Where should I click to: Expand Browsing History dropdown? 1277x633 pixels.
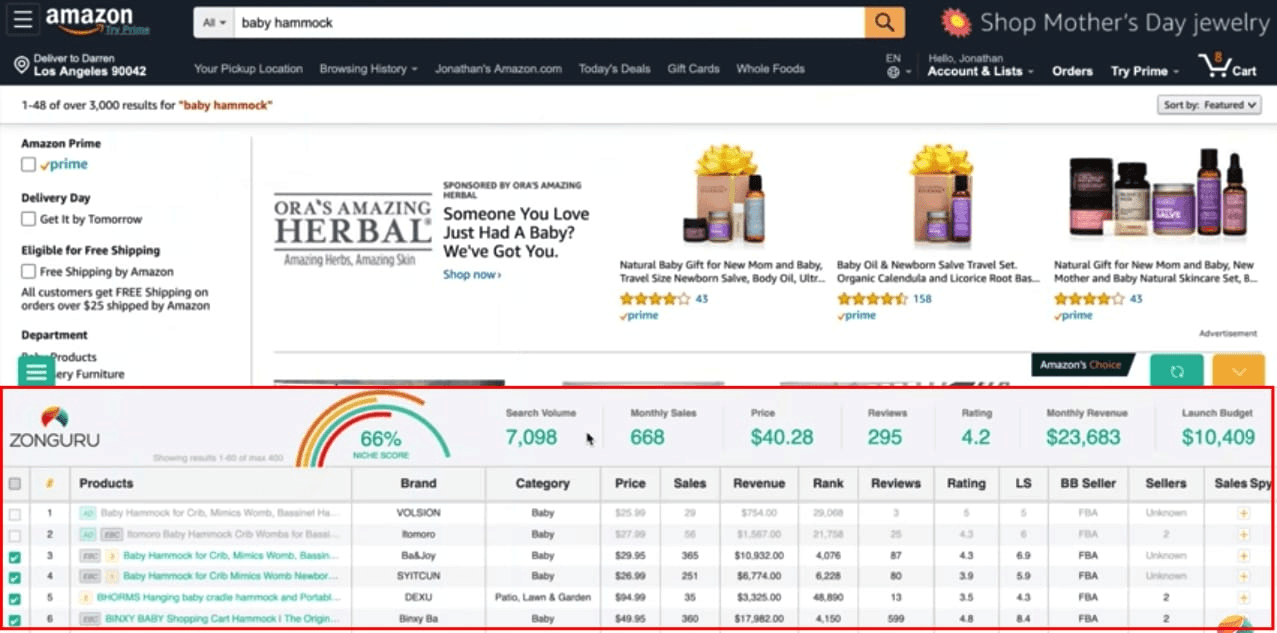click(369, 69)
